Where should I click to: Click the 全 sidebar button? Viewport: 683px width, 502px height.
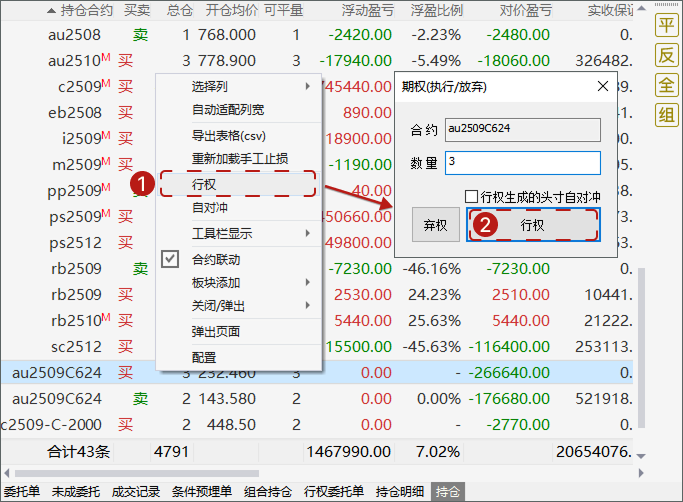(666, 85)
